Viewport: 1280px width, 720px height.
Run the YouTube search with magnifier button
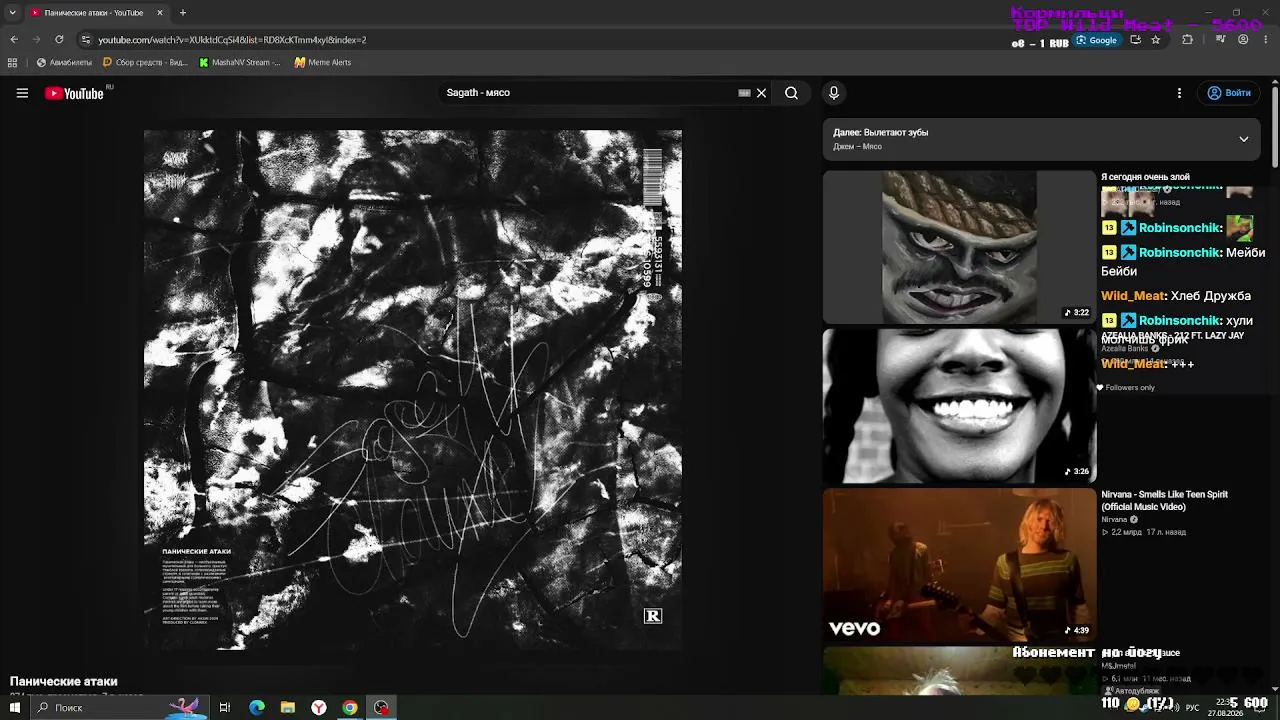[x=791, y=93]
